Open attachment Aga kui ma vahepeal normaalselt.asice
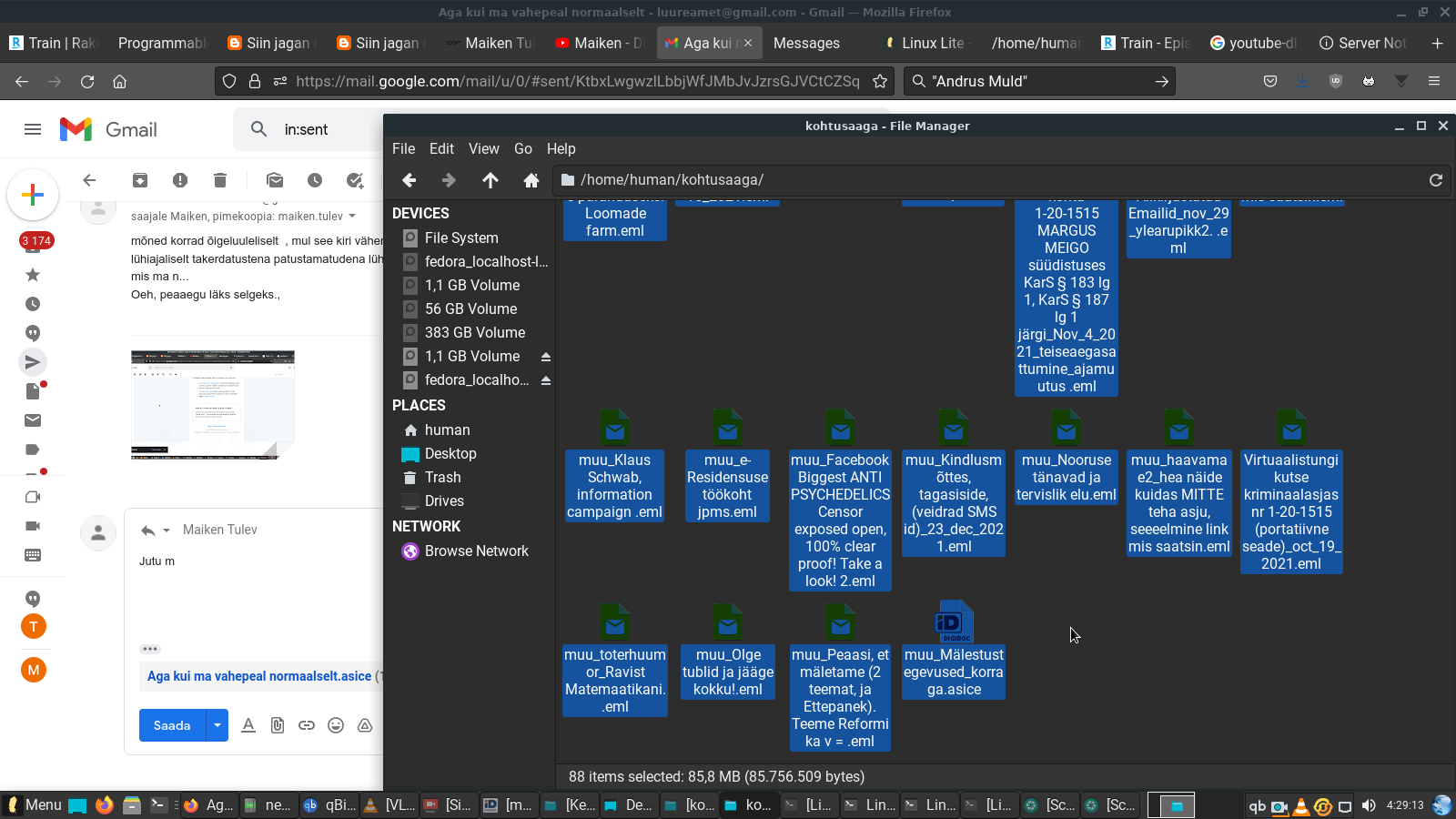The height and width of the screenshot is (819, 1456). 259,676
